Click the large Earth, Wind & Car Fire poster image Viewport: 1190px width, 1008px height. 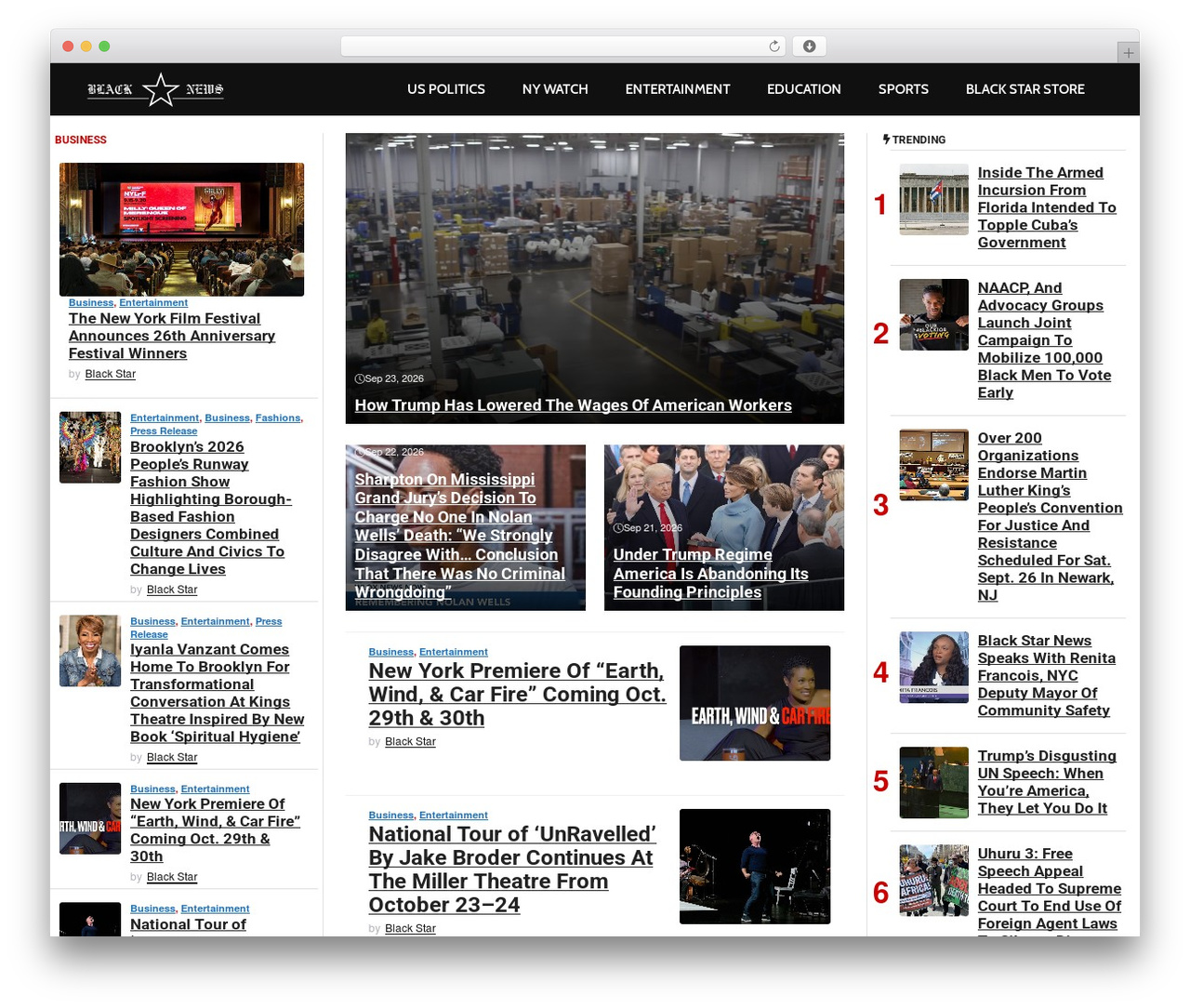(755, 703)
